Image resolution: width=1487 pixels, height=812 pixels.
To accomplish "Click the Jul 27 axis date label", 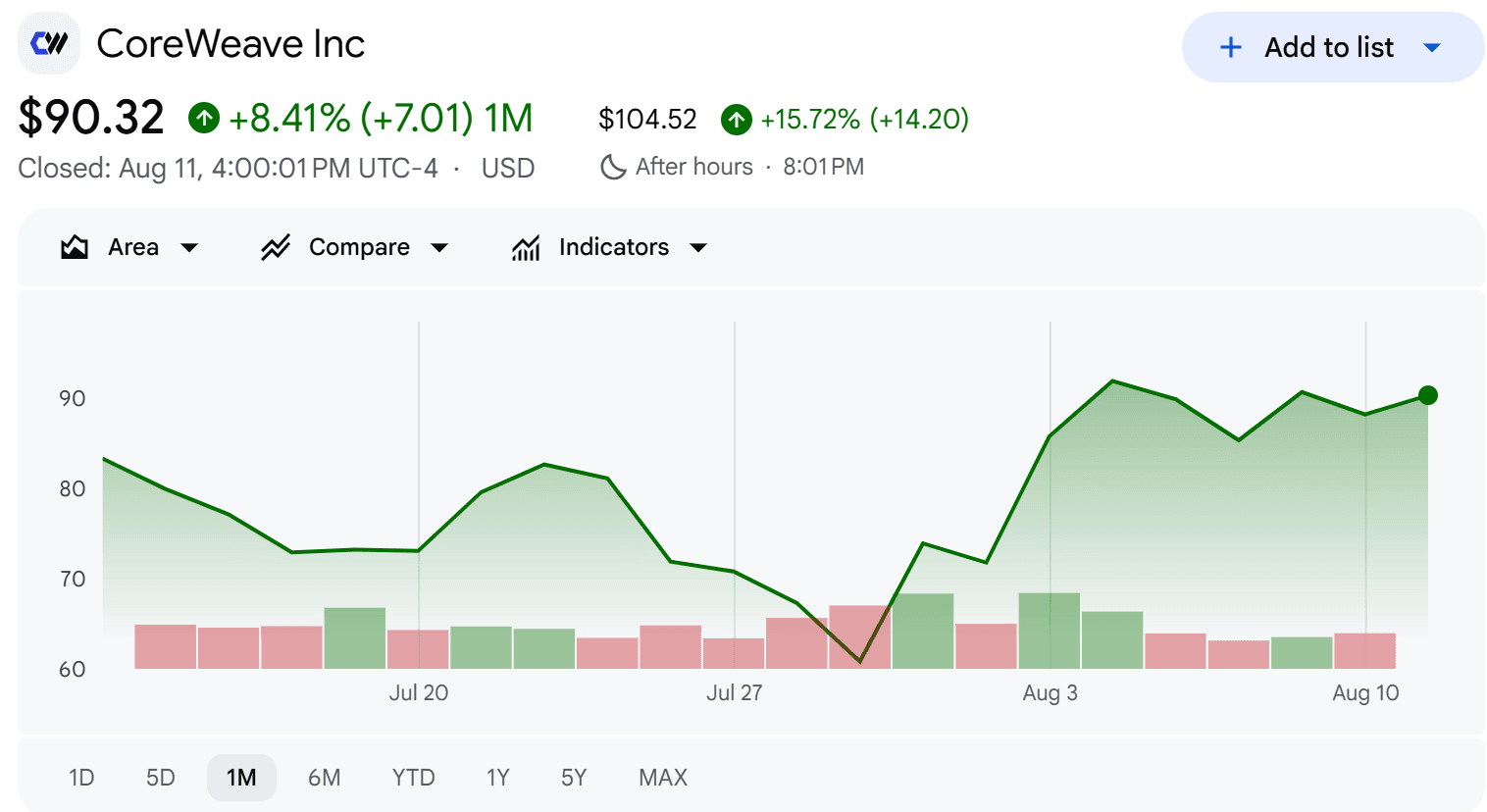I will pos(735,692).
